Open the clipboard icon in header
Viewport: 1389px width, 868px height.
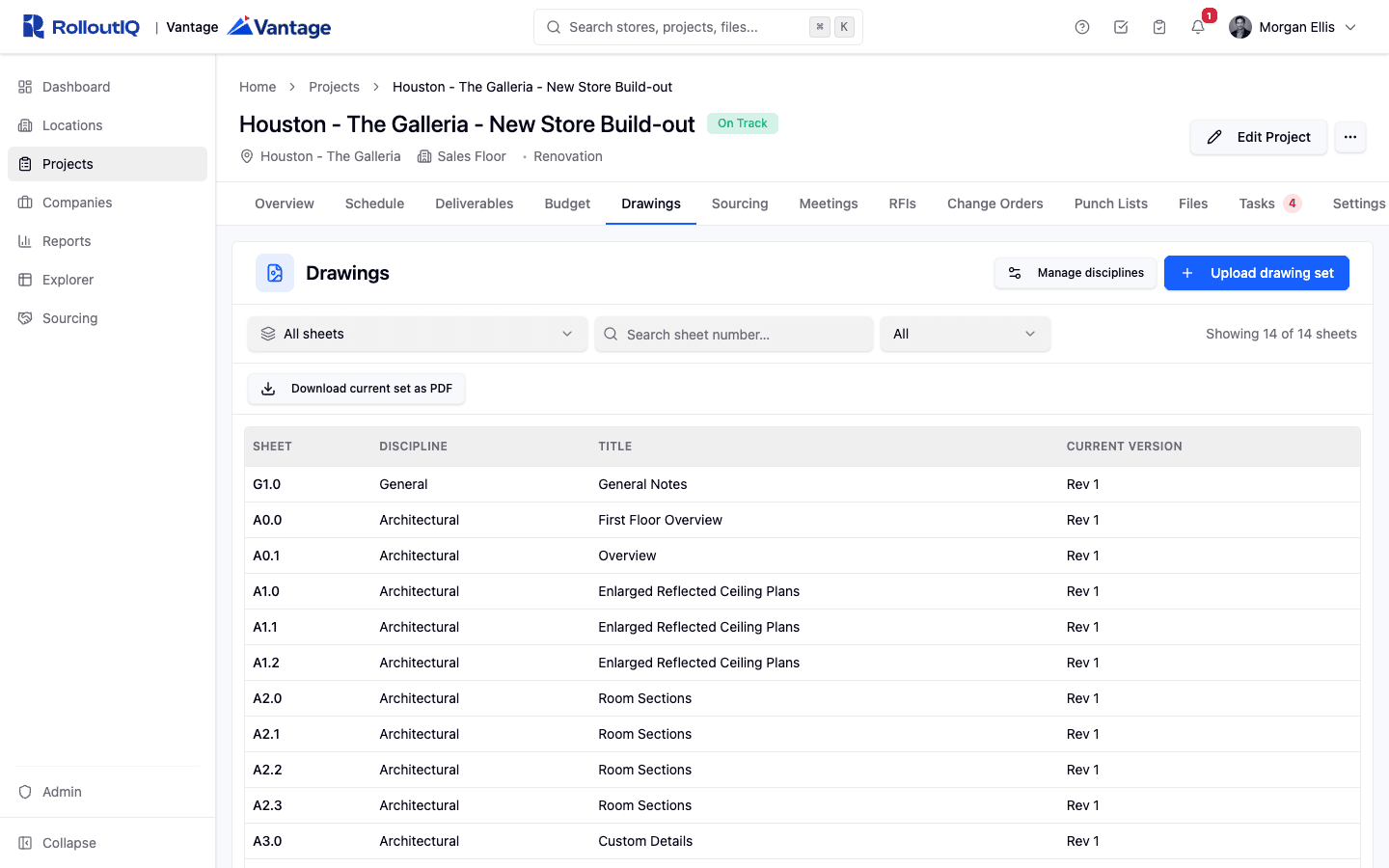click(1159, 27)
